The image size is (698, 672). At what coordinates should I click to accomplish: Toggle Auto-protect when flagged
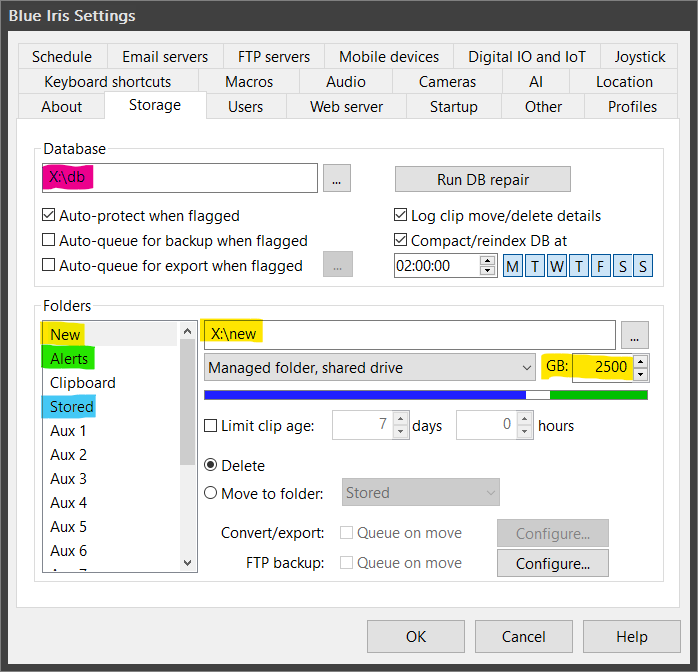pyautogui.click(x=141, y=216)
